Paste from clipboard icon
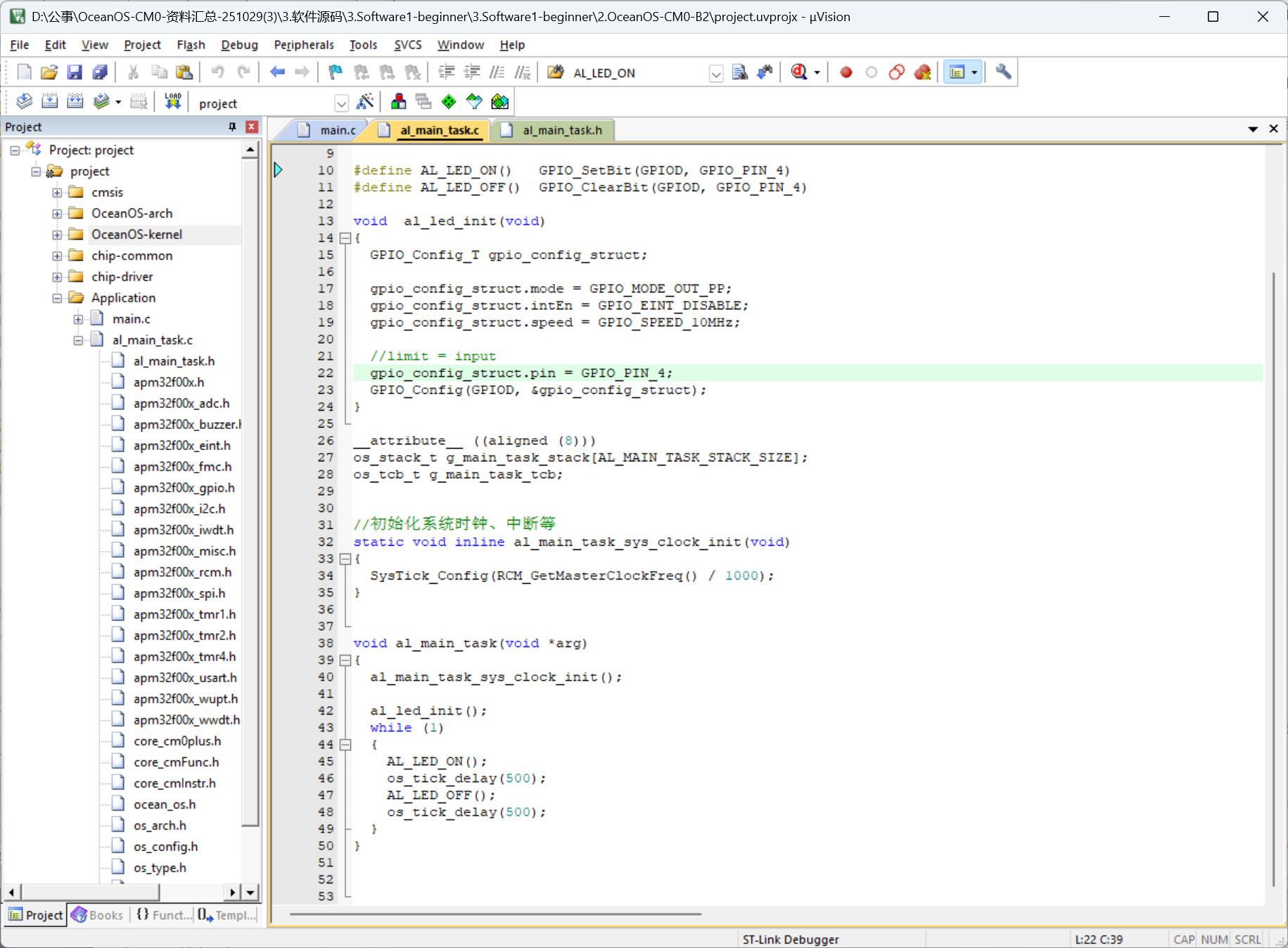Screen dimensions: 1288x948 [x=184, y=72]
